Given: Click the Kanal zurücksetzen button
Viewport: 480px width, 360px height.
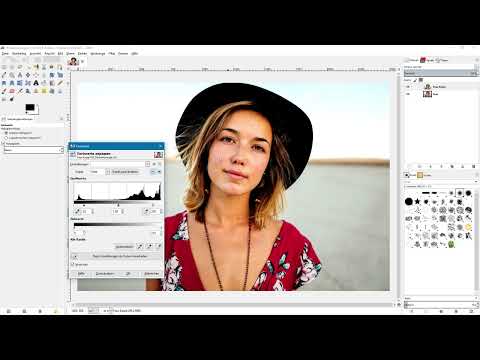Looking at the screenshot, I should point(125,172).
